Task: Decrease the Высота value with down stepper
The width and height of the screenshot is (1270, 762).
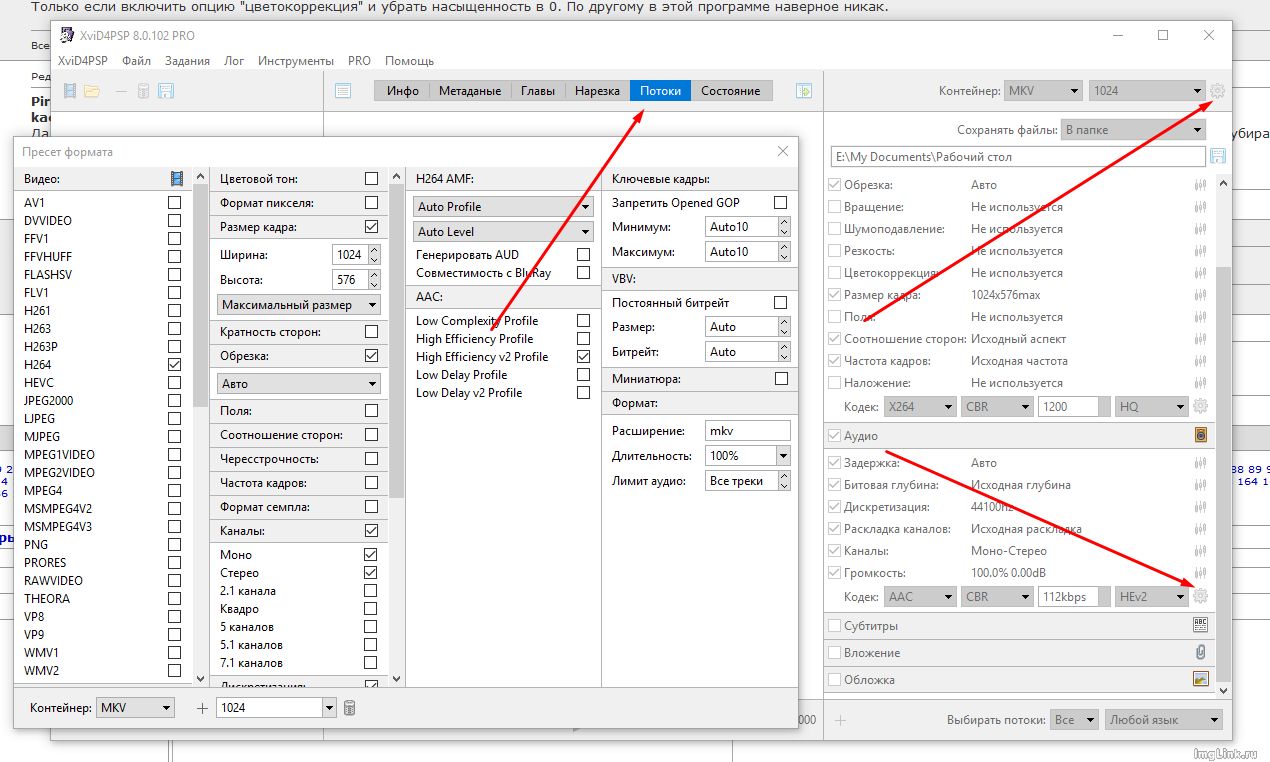Action: (375, 285)
